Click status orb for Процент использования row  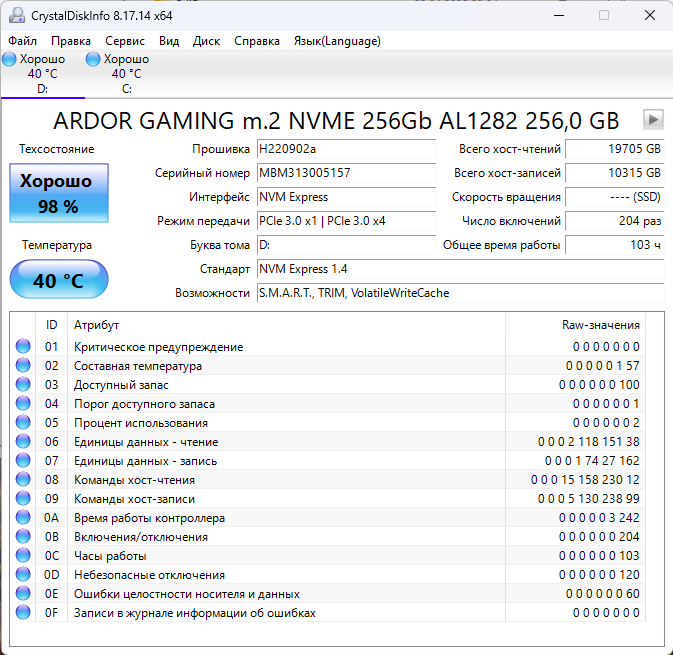coord(23,423)
